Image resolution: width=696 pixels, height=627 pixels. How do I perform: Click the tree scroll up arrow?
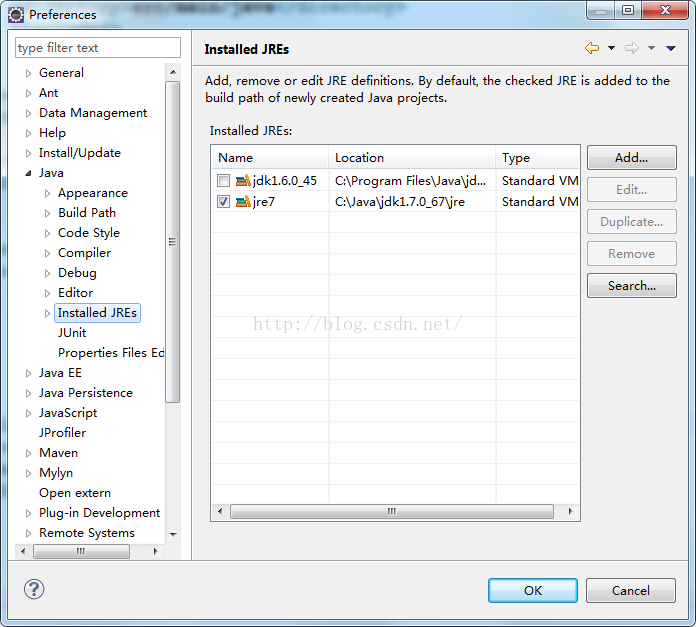coord(173,72)
